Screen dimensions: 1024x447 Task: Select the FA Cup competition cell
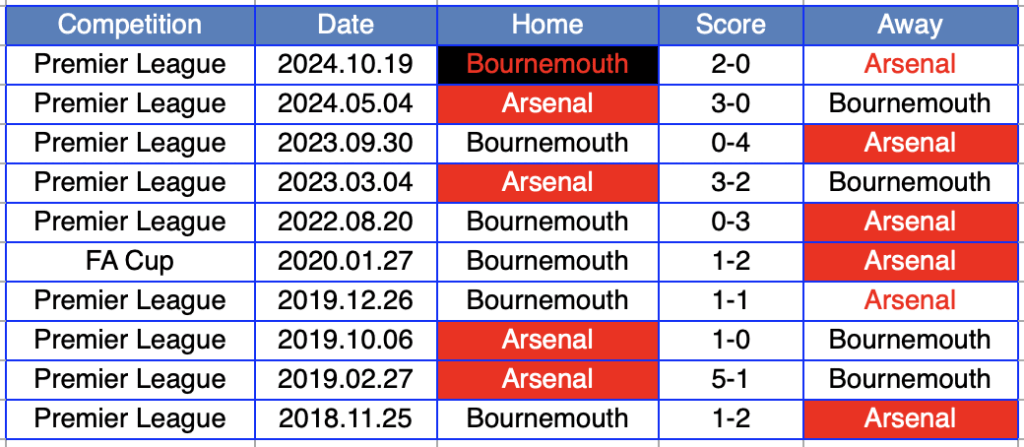pyautogui.click(x=130, y=261)
